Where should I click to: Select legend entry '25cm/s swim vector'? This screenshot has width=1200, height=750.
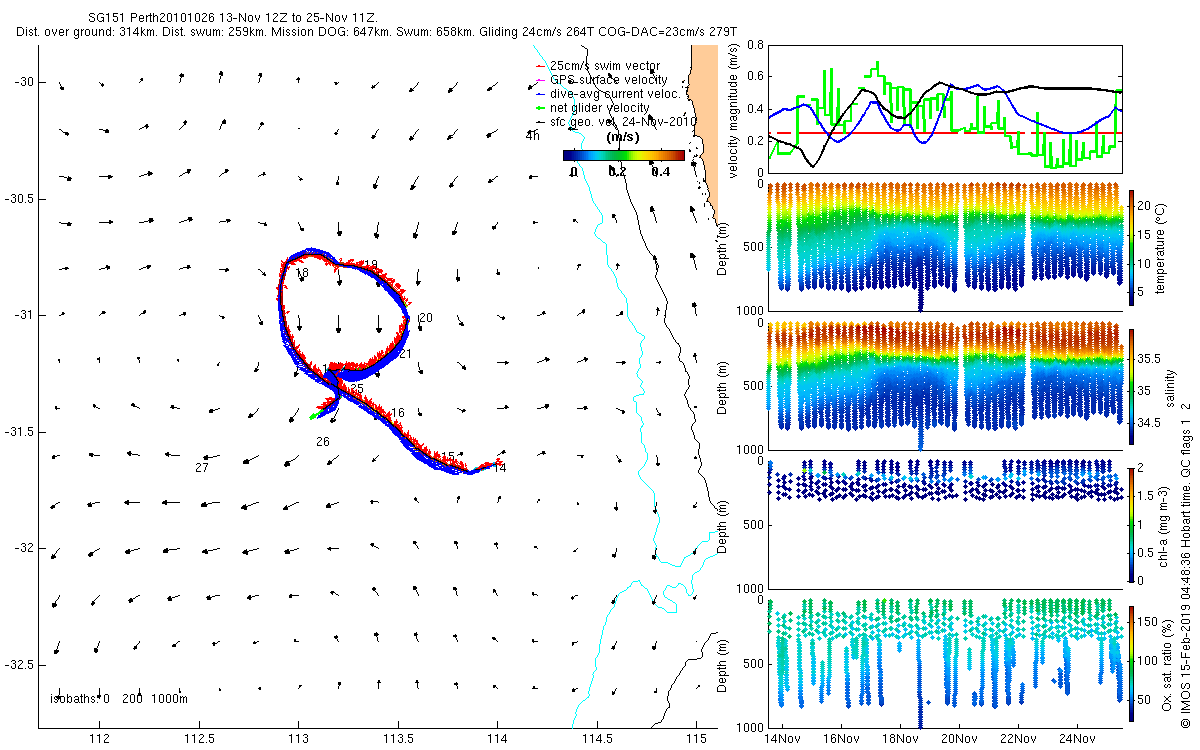coord(607,66)
